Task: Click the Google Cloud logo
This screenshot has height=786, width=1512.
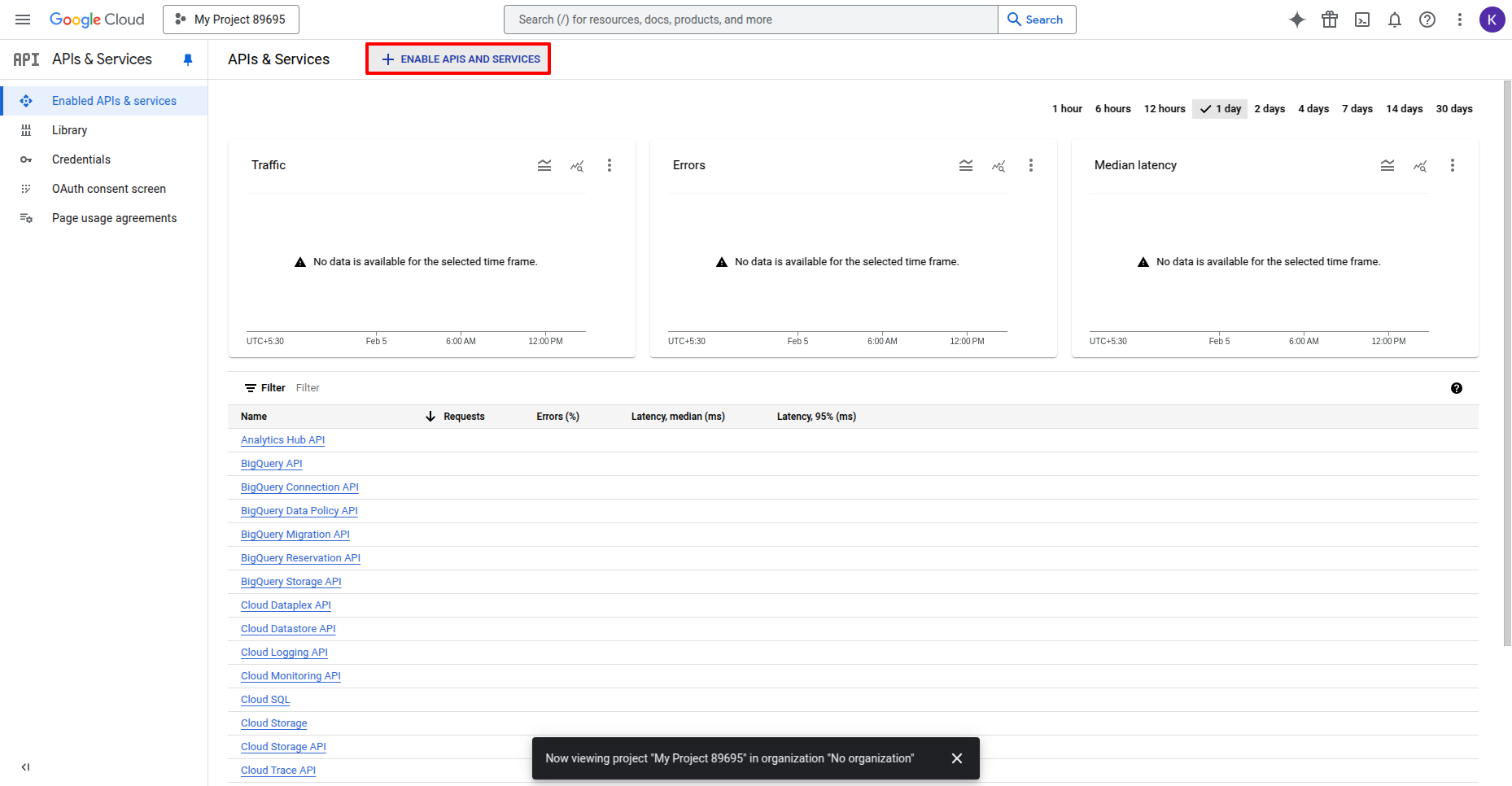Action: (x=97, y=20)
